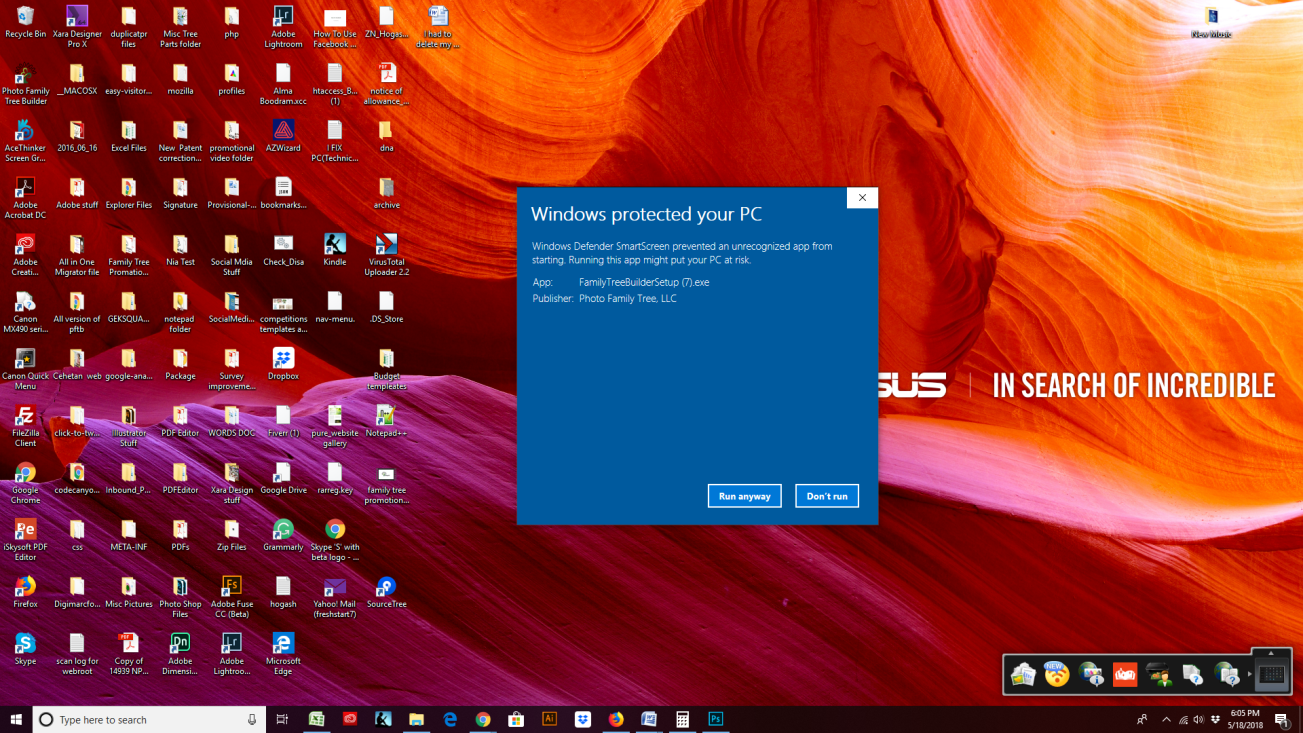The width and height of the screenshot is (1303, 733).
Task: Show hidden system tray icons
Action: coord(1166,719)
